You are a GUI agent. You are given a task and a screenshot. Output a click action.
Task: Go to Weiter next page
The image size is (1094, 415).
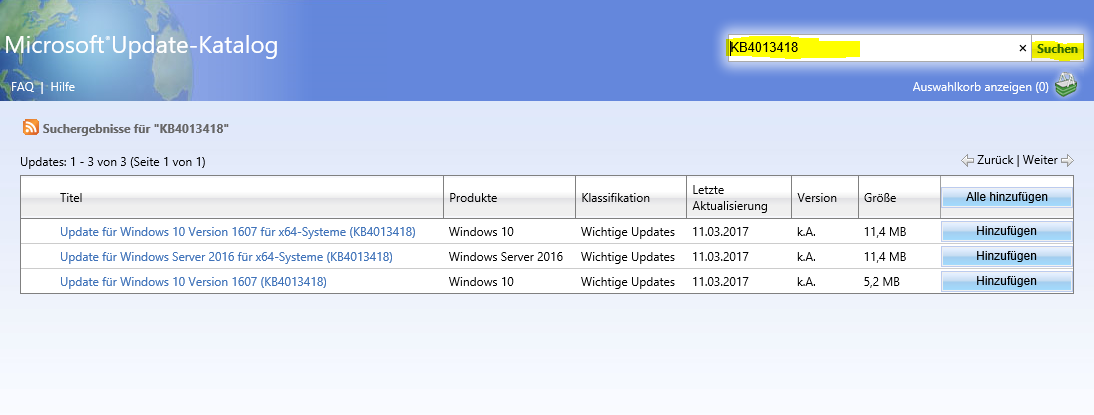coord(1040,160)
